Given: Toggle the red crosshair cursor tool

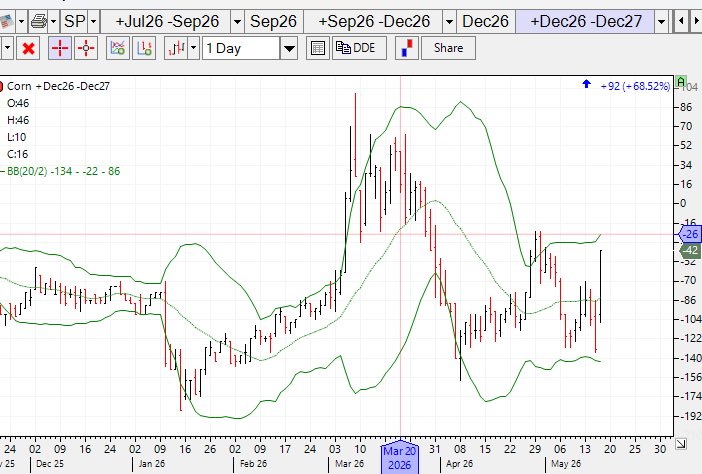Looking at the screenshot, I should point(60,48).
